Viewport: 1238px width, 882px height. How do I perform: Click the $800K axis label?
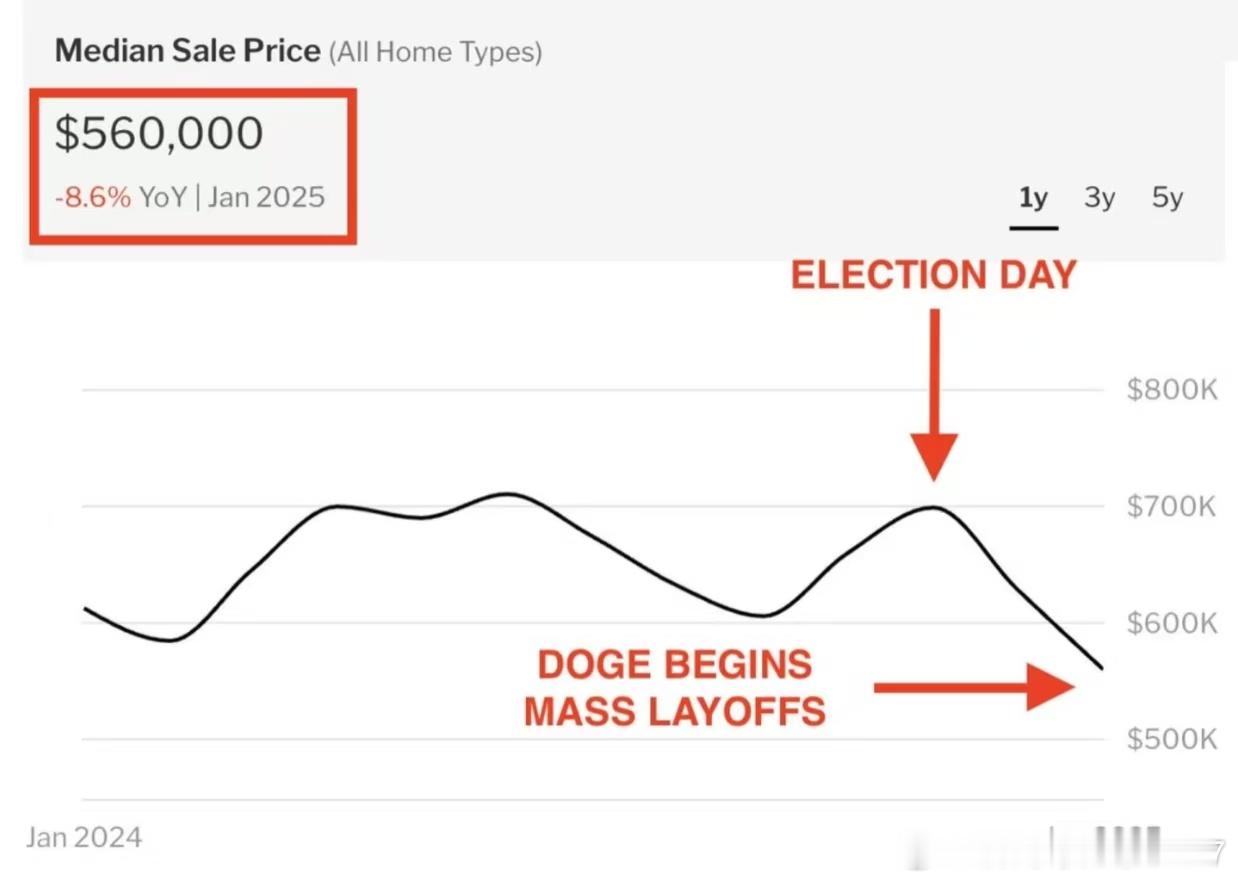pos(1171,389)
